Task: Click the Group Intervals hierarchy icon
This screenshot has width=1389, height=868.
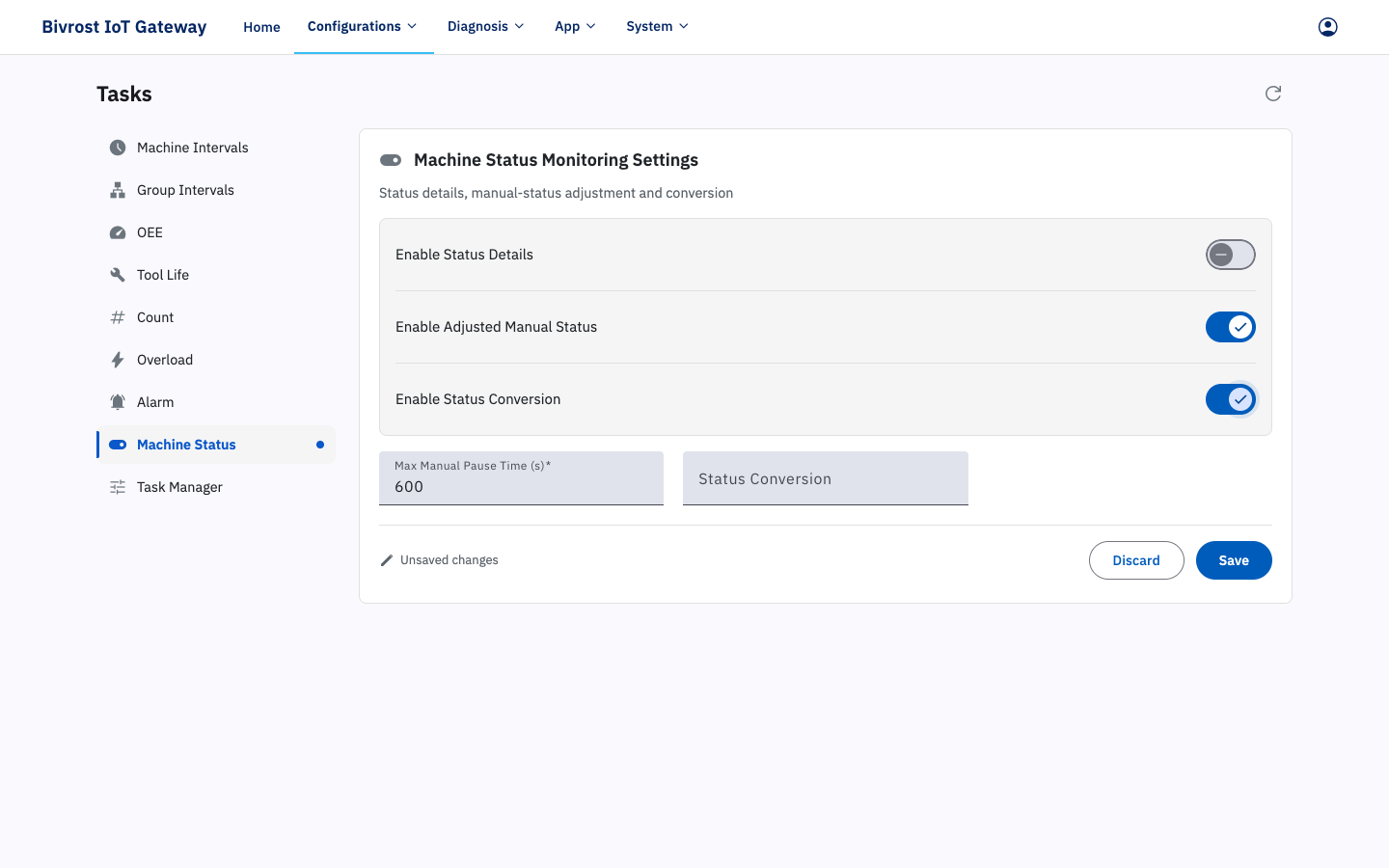Action: click(118, 190)
